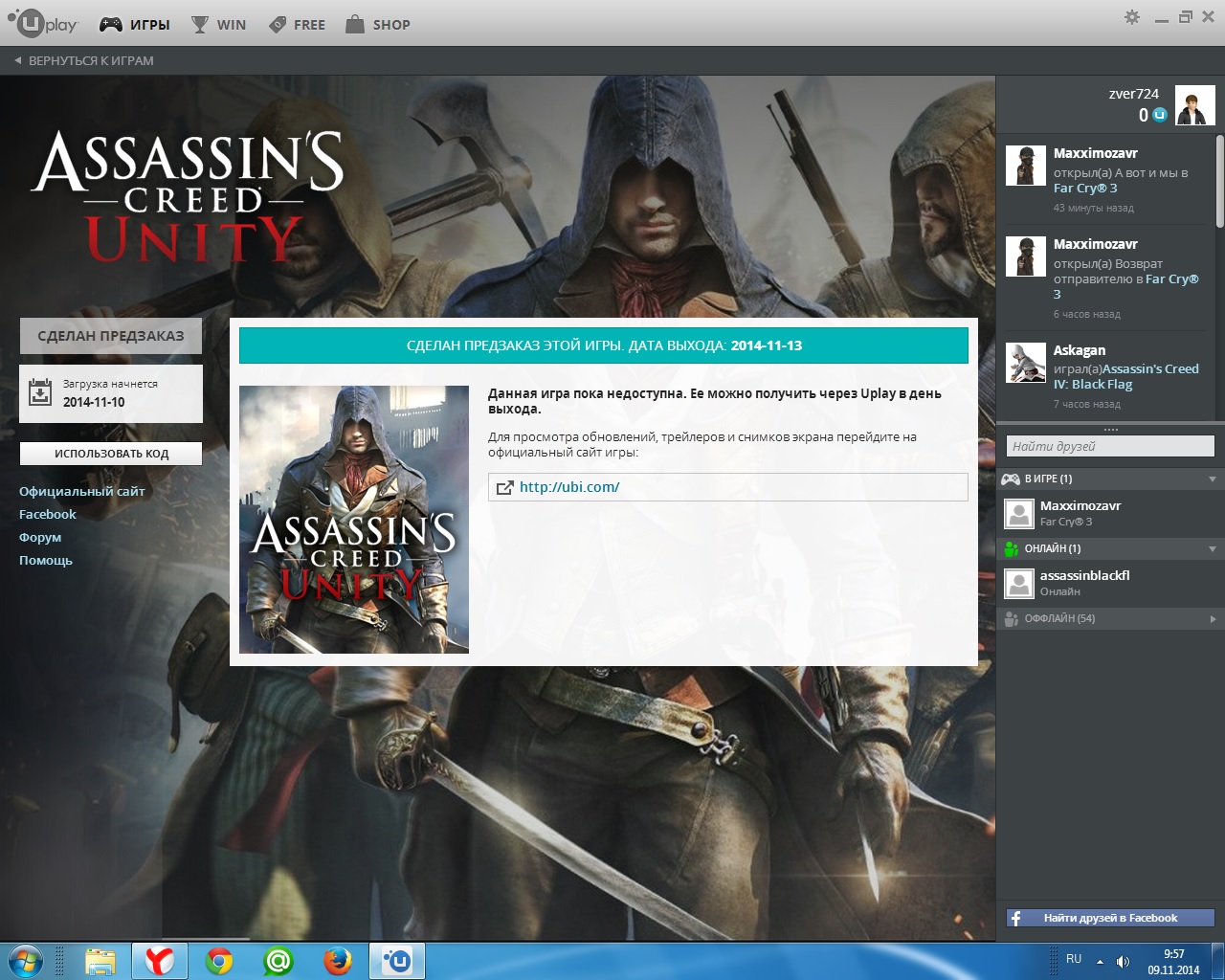Go back via ВЕРНУТЬСЯ К ИГРАМ

pyautogui.click(x=84, y=60)
